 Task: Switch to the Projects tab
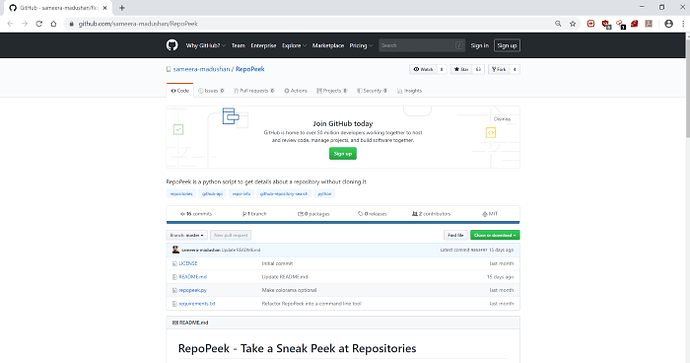click(332, 91)
